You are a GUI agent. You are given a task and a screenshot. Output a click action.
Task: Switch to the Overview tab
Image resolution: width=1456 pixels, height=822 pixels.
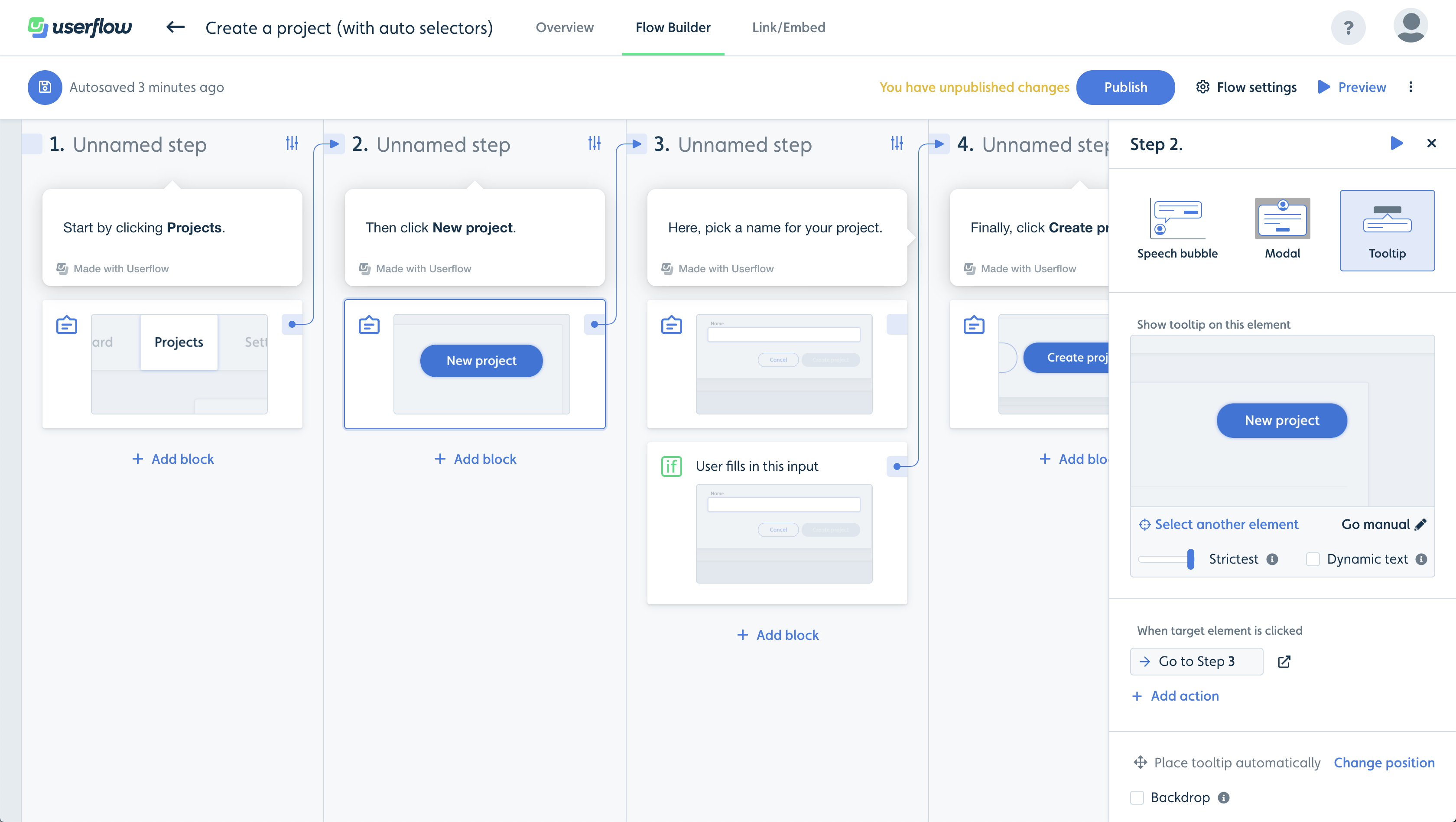pyautogui.click(x=565, y=27)
